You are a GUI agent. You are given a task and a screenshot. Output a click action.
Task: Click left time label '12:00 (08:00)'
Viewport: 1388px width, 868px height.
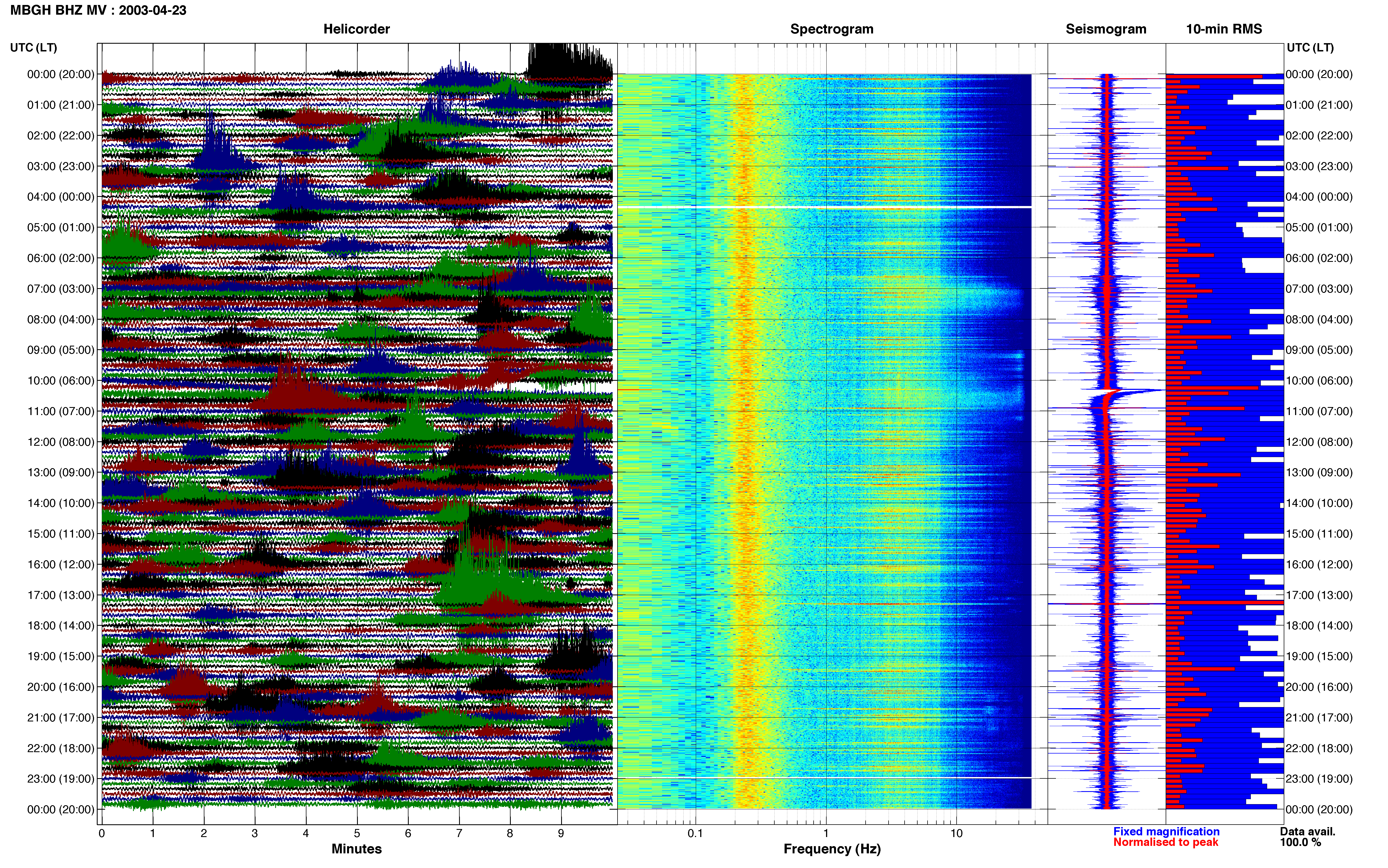tap(60, 442)
